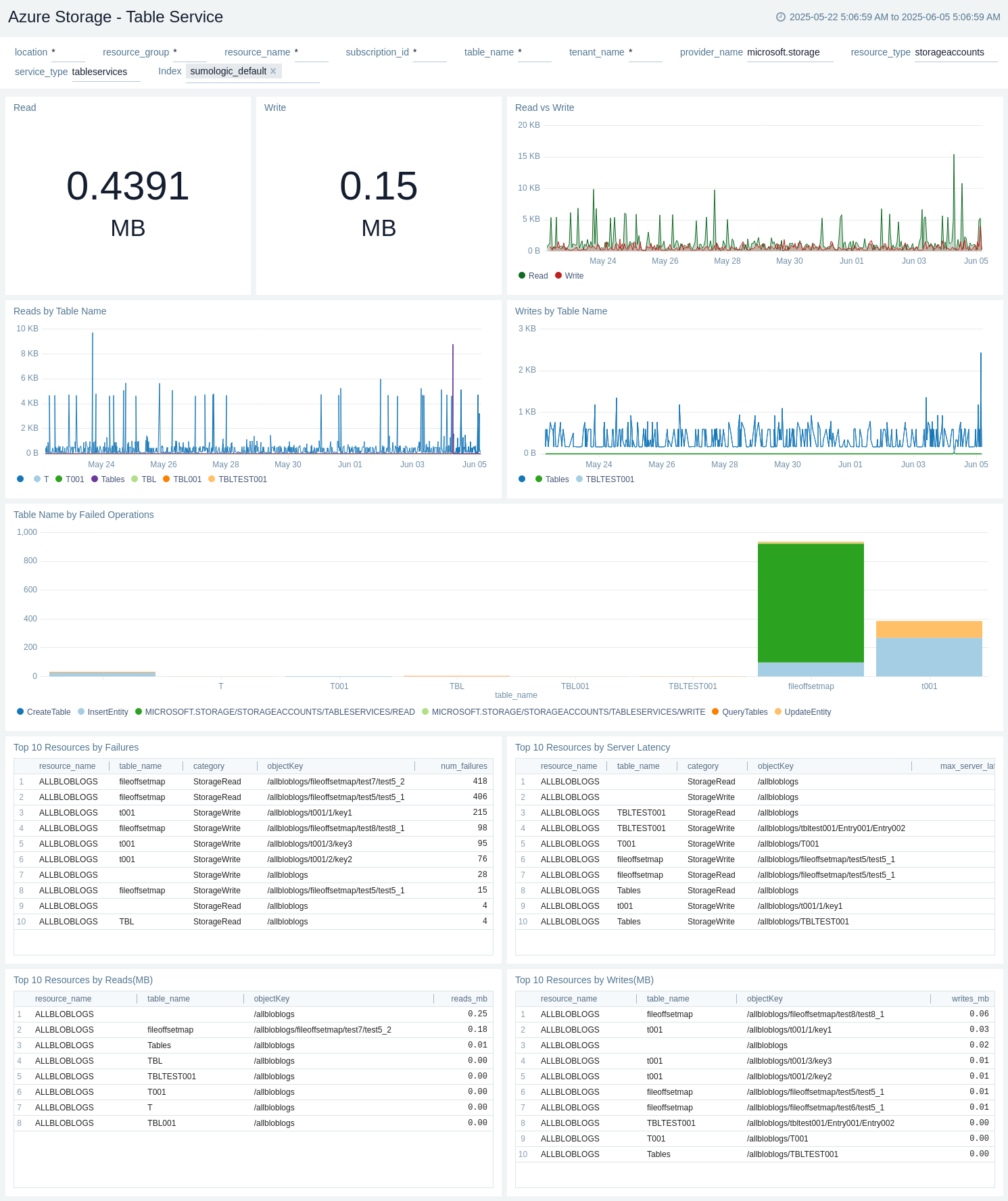Change service_type filter tableservices

click(106, 72)
